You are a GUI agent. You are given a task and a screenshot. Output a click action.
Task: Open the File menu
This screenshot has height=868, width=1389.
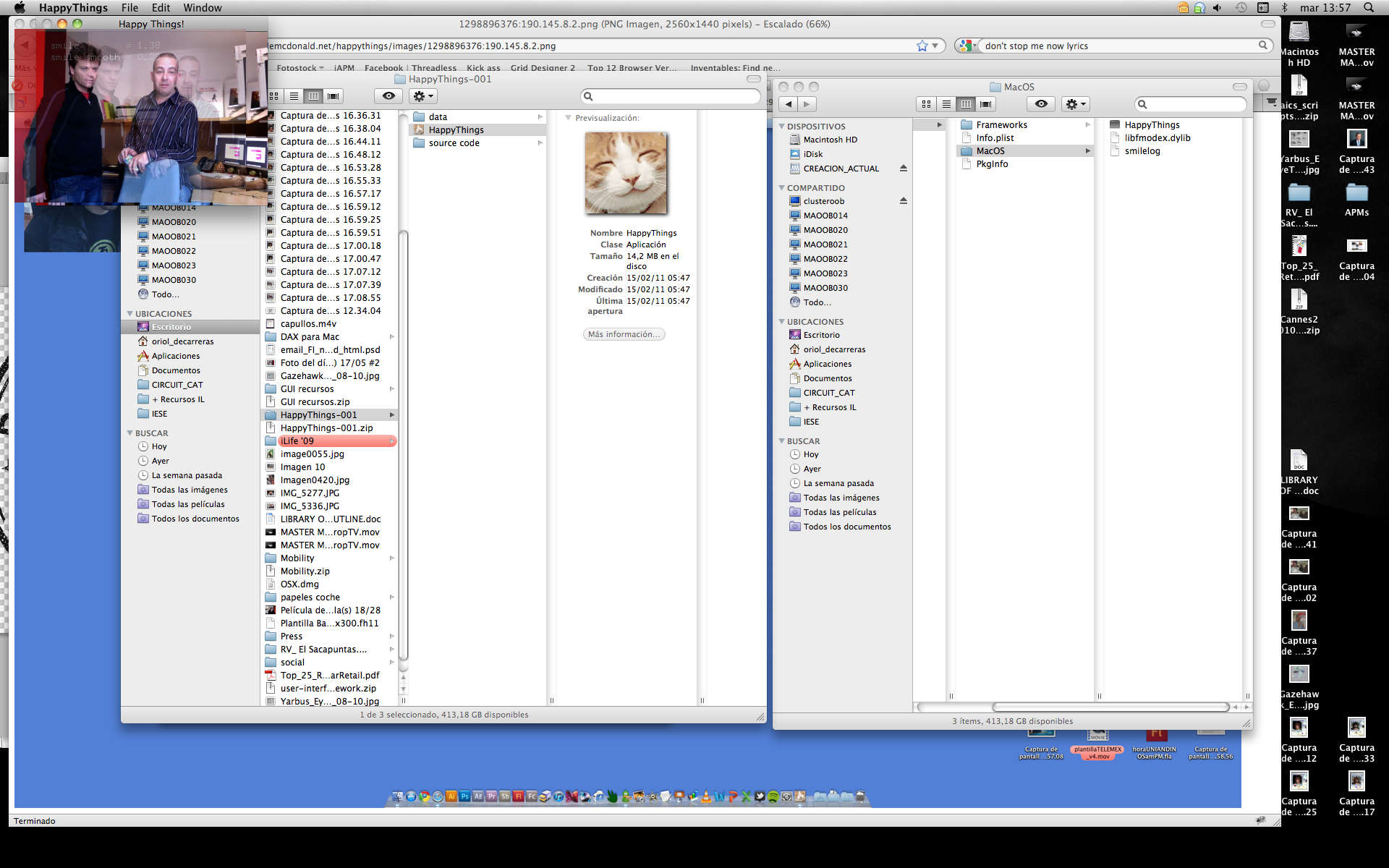129,7
